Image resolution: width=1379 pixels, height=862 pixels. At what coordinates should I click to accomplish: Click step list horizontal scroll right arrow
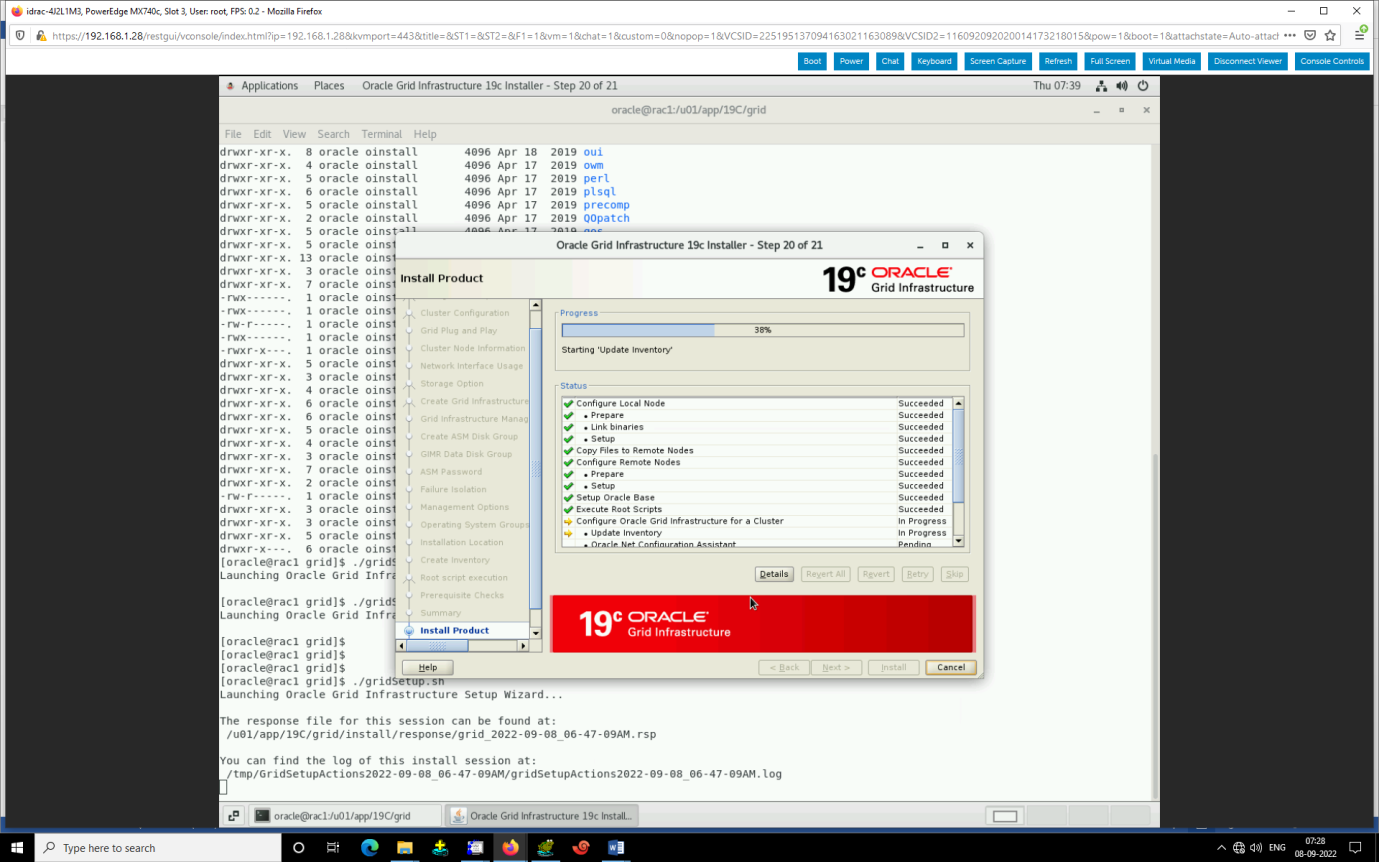tap(522, 646)
